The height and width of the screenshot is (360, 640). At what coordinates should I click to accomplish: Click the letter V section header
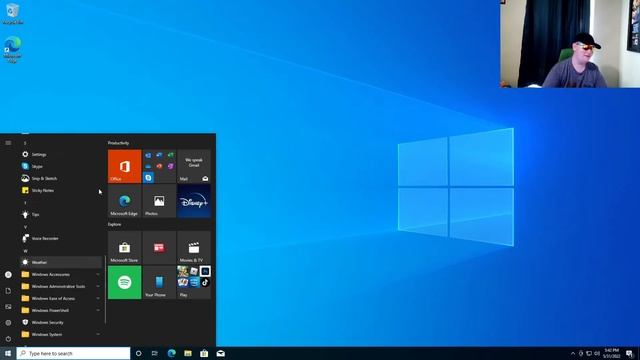coord(25,227)
